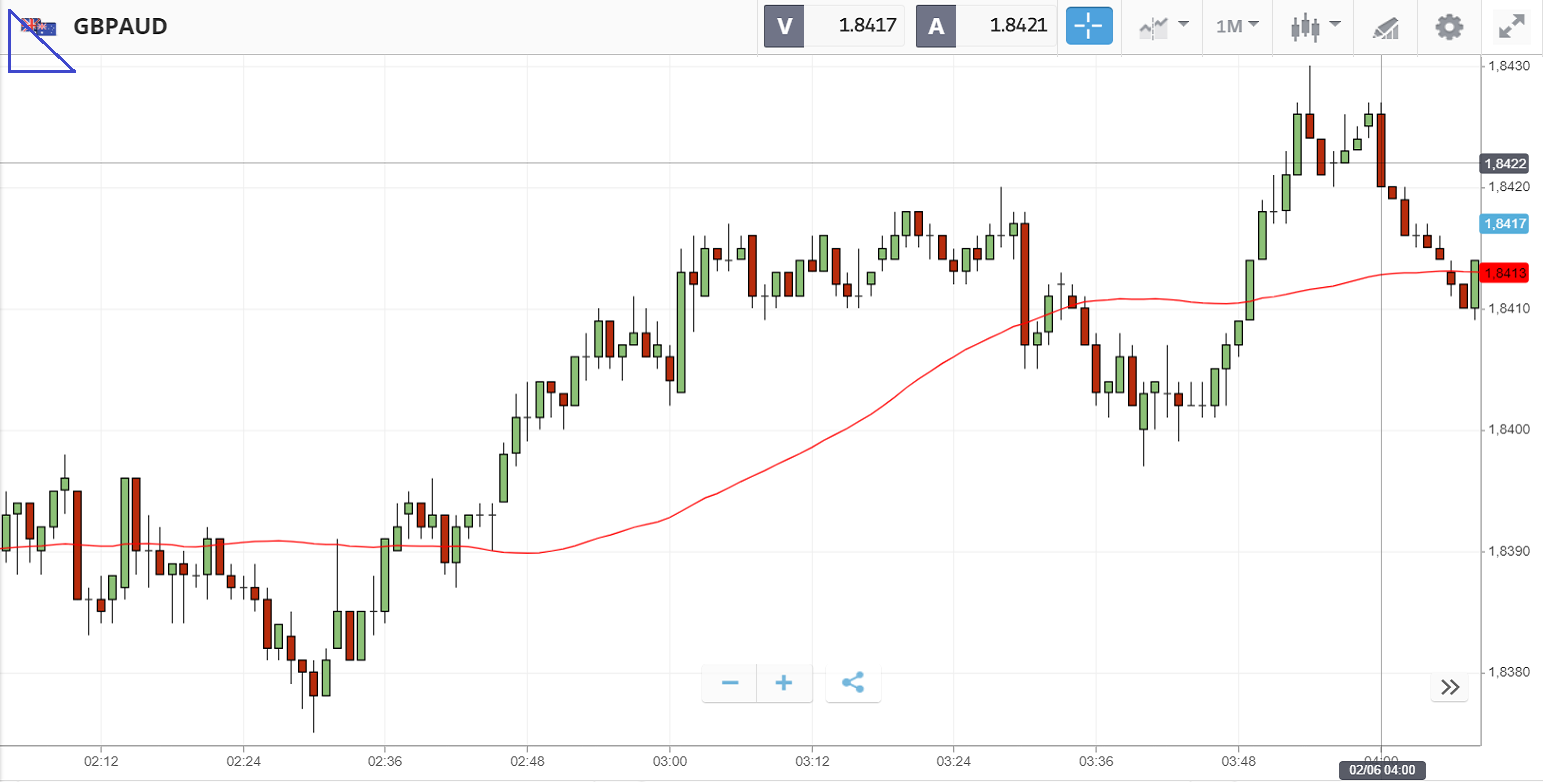The height and width of the screenshot is (782, 1543).
Task: Click the GBPAUD symbol name
Action: click(x=120, y=26)
